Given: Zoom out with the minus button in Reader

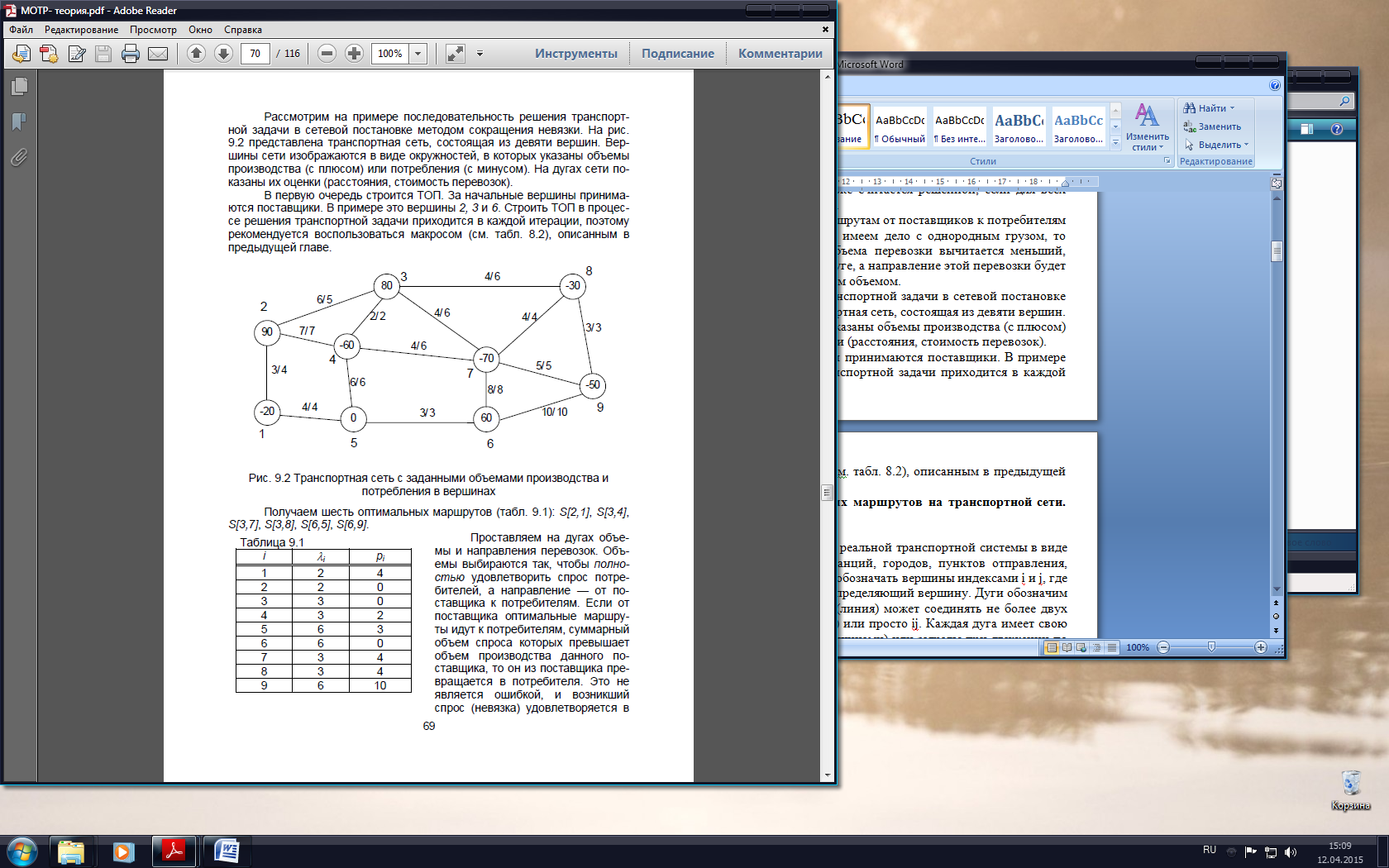Looking at the screenshot, I should tap(327, 53).
